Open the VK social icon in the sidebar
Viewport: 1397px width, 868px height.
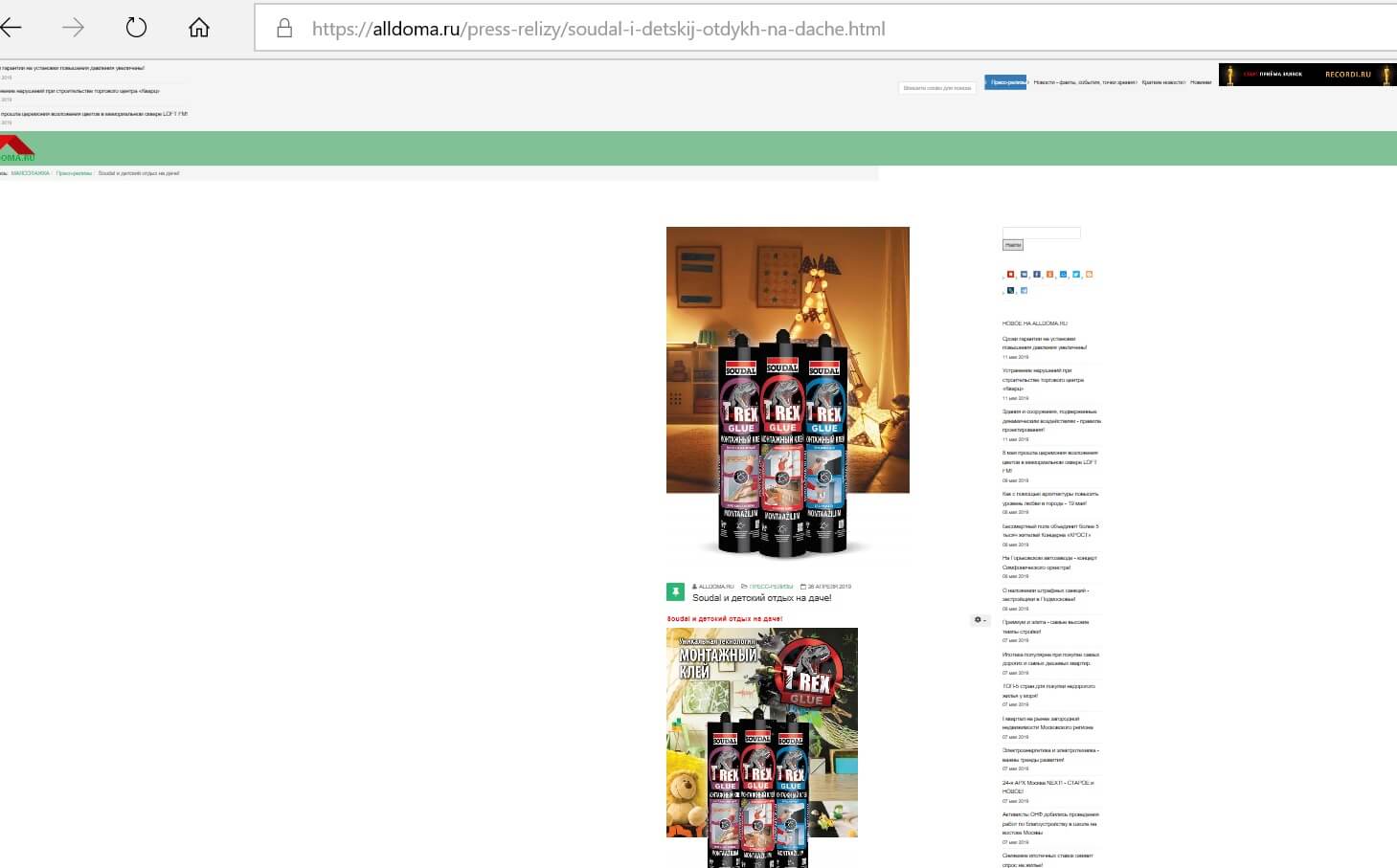tap(1024, 275)
